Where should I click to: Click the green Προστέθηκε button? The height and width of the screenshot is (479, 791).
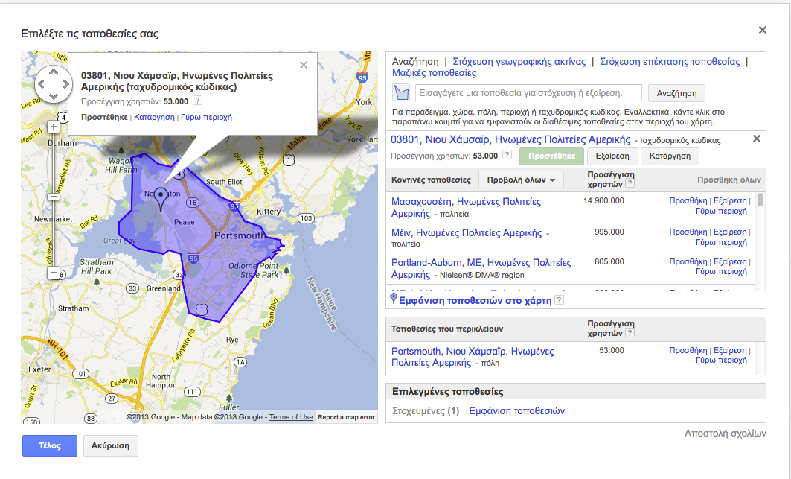pyautogui.click(x=551, y=156)
